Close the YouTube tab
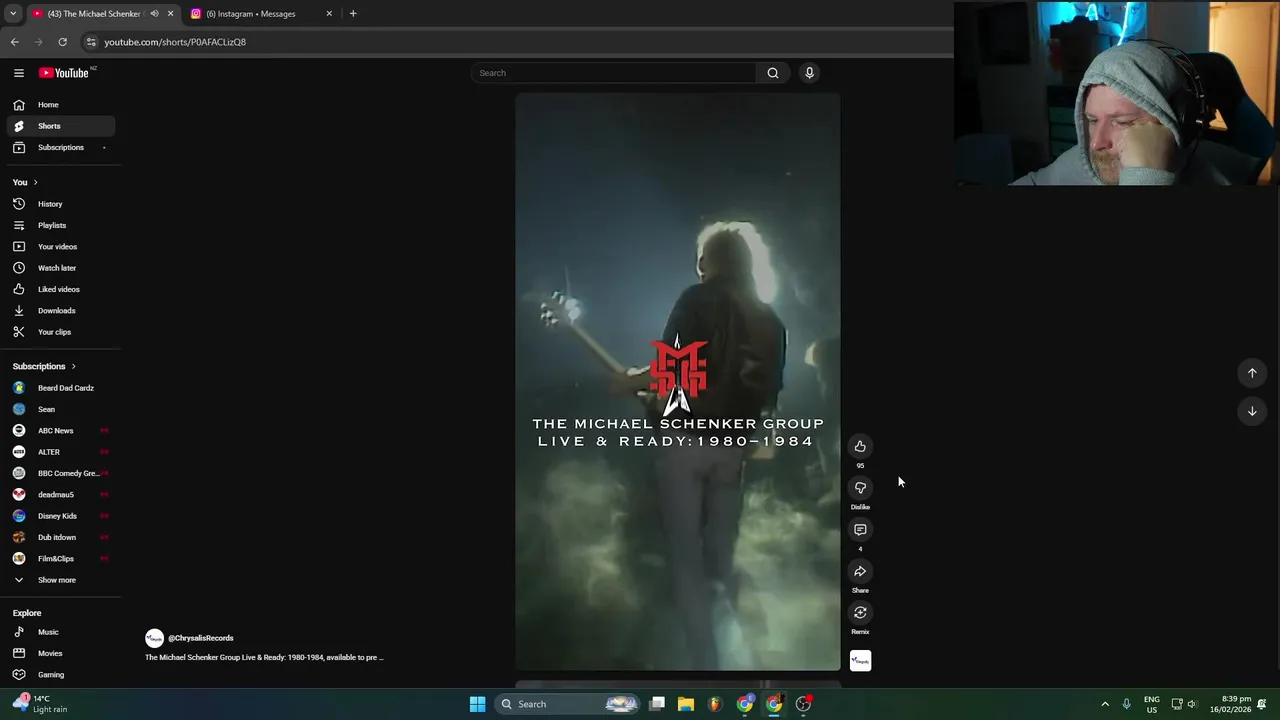Image resolution: width=1280 pixels, height=720 pixels. [170, 14]
